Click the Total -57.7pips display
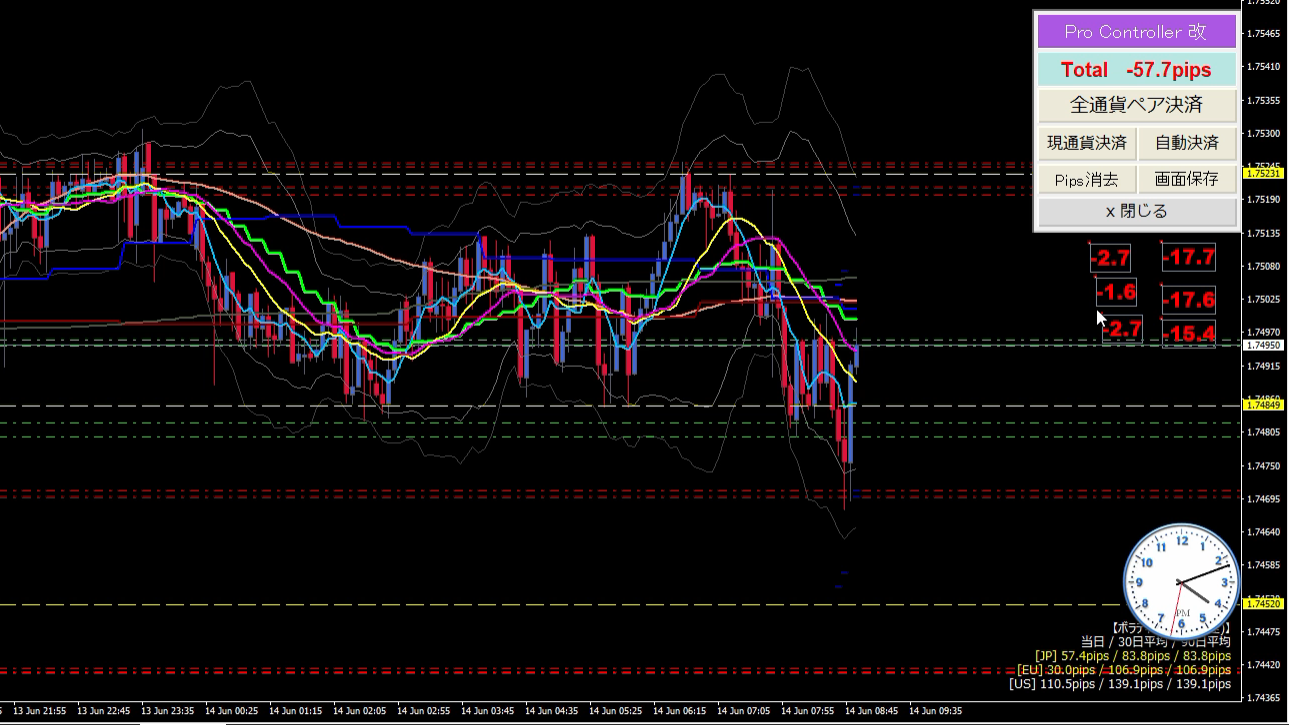Image resolution: width=1289 pixels, height=725 pixels. tap(1136, 70)
